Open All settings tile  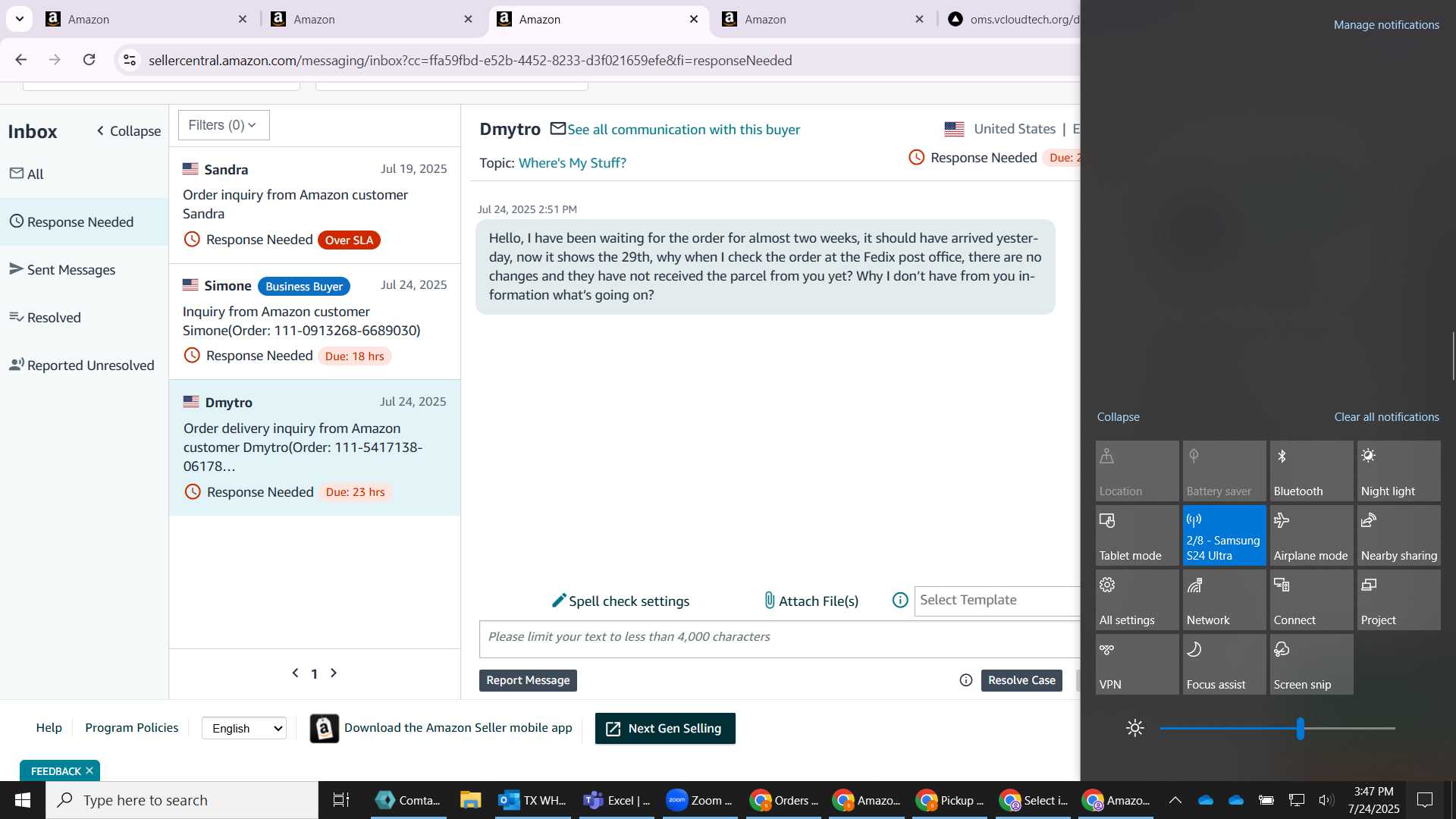point(1137,600)
